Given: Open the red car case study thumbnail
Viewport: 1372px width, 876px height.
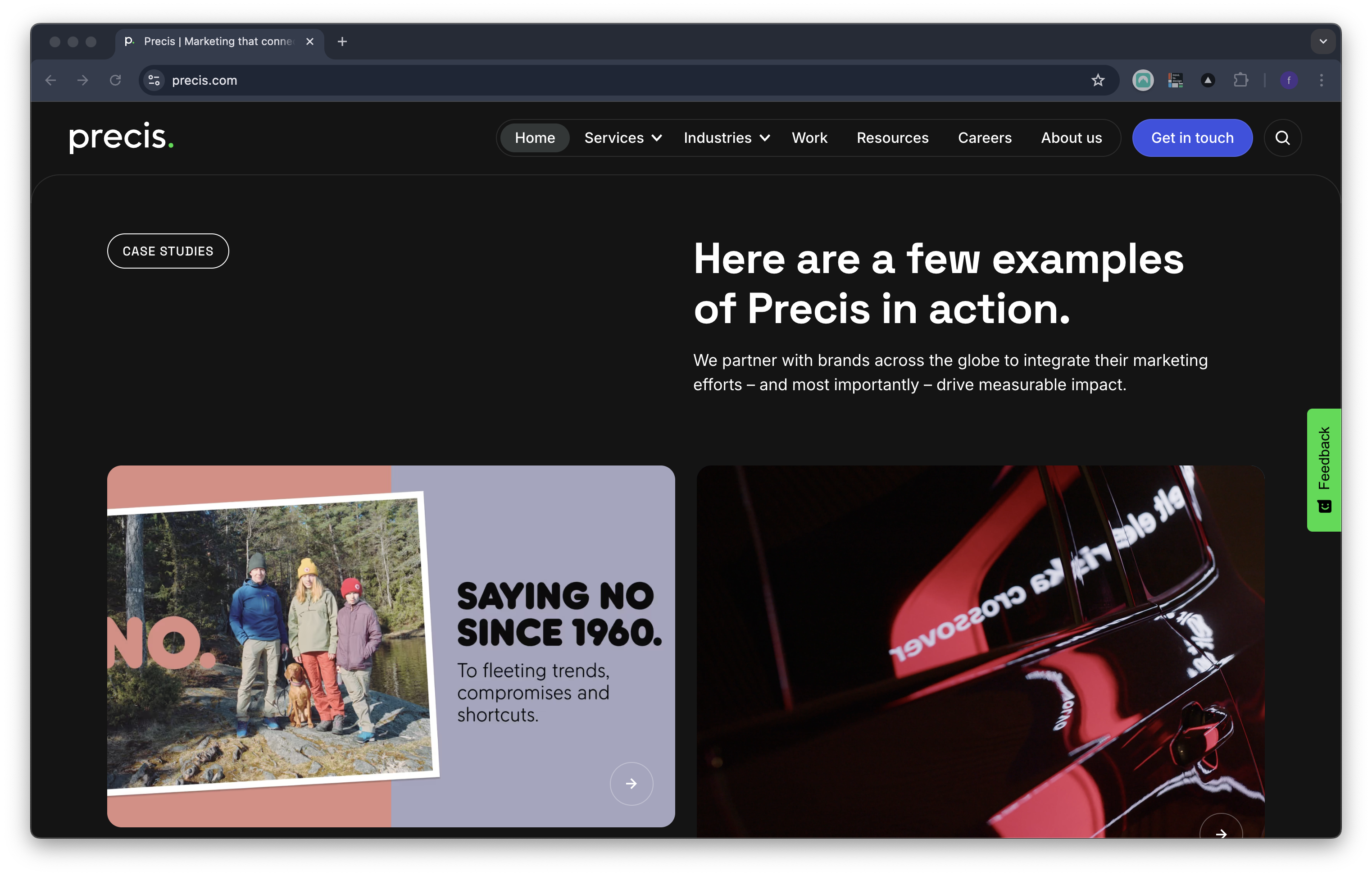Looking at the screenshot, I should pyautogui.click(x=980, y=650).
